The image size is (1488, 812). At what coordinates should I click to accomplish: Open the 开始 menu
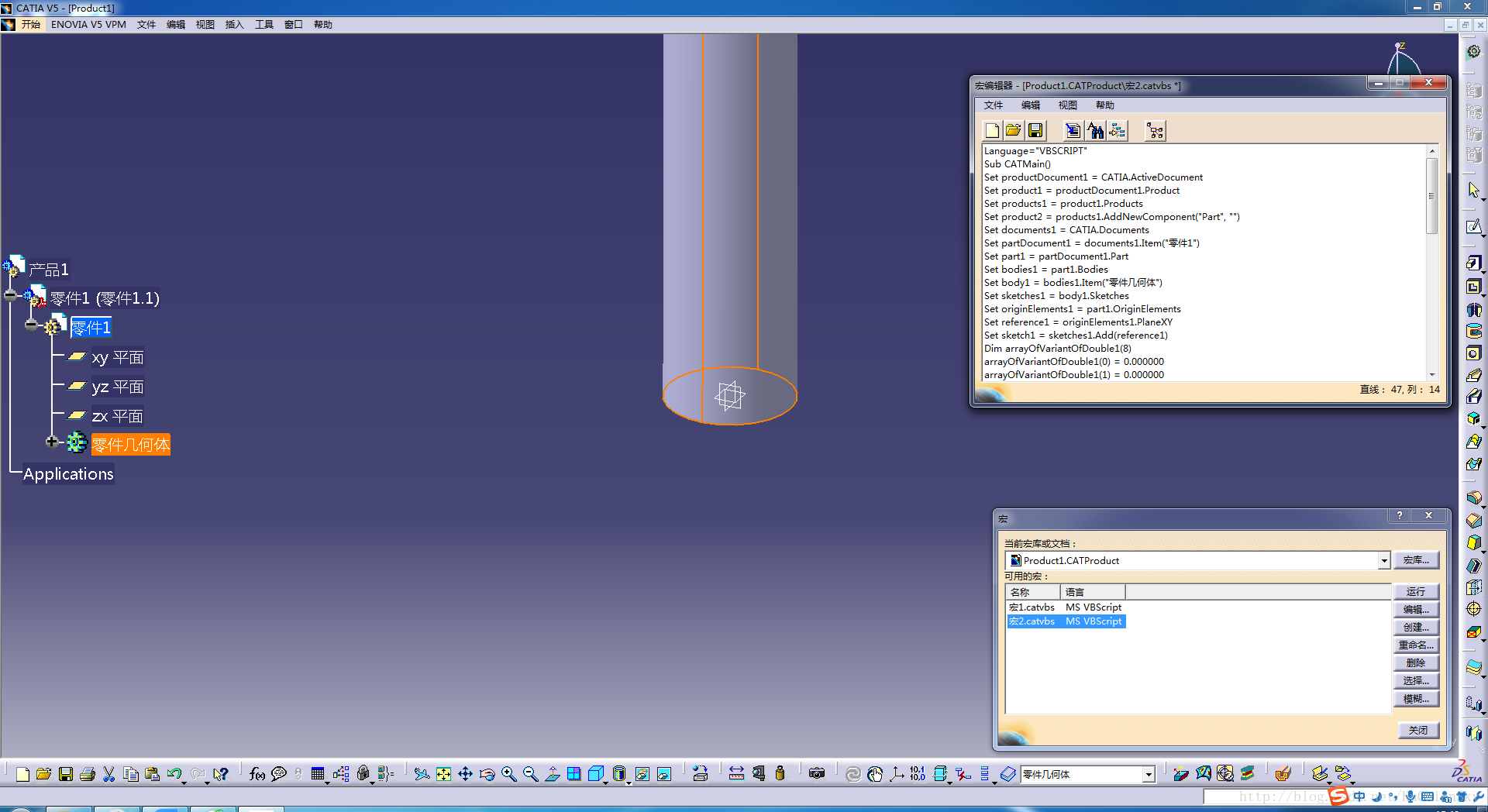point(31,25)
